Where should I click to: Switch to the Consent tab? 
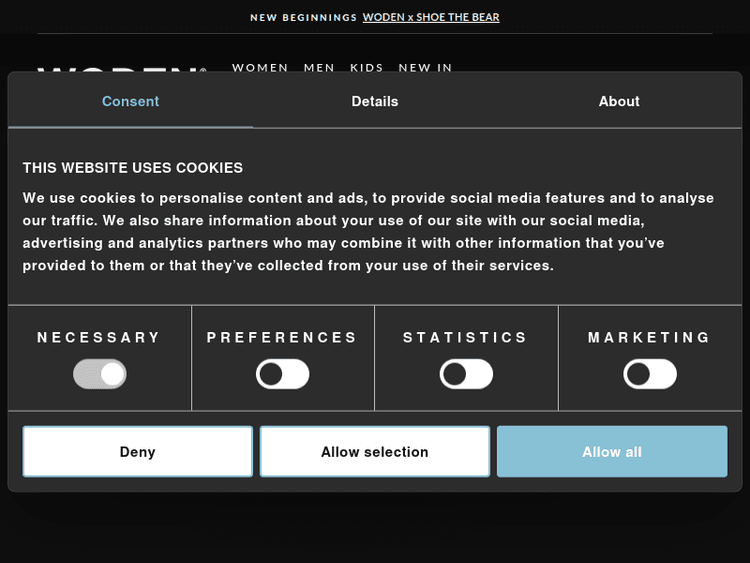click(130, 101)
